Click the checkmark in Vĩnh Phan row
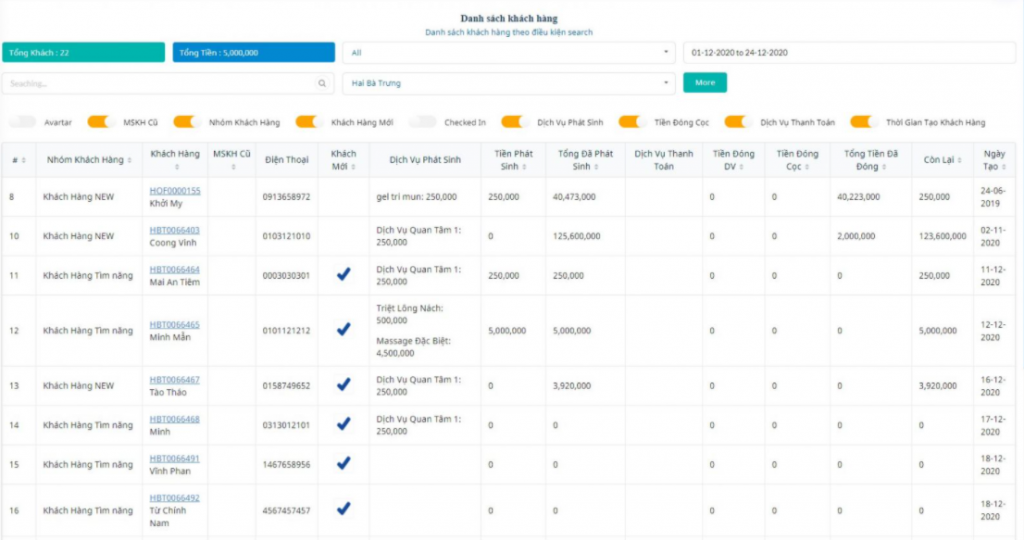This screenshot has width=1024, height=540. [x=343, y=464]
